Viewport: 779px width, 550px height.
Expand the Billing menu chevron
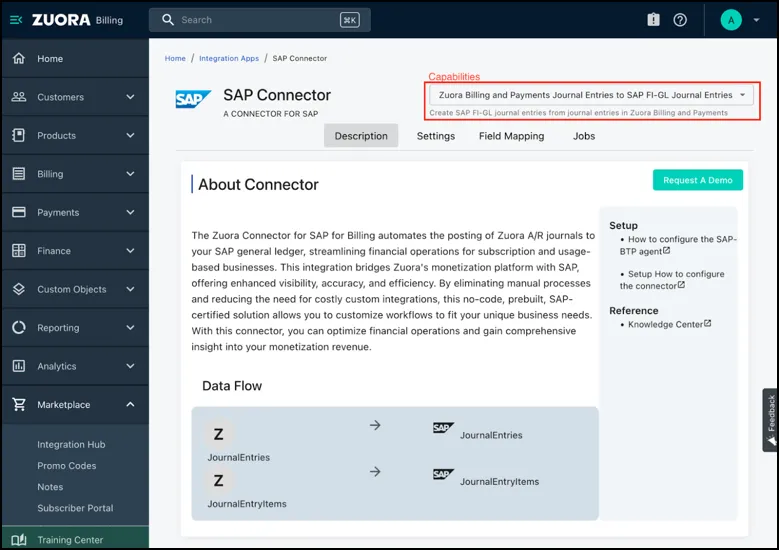click(x=130, y=174)
